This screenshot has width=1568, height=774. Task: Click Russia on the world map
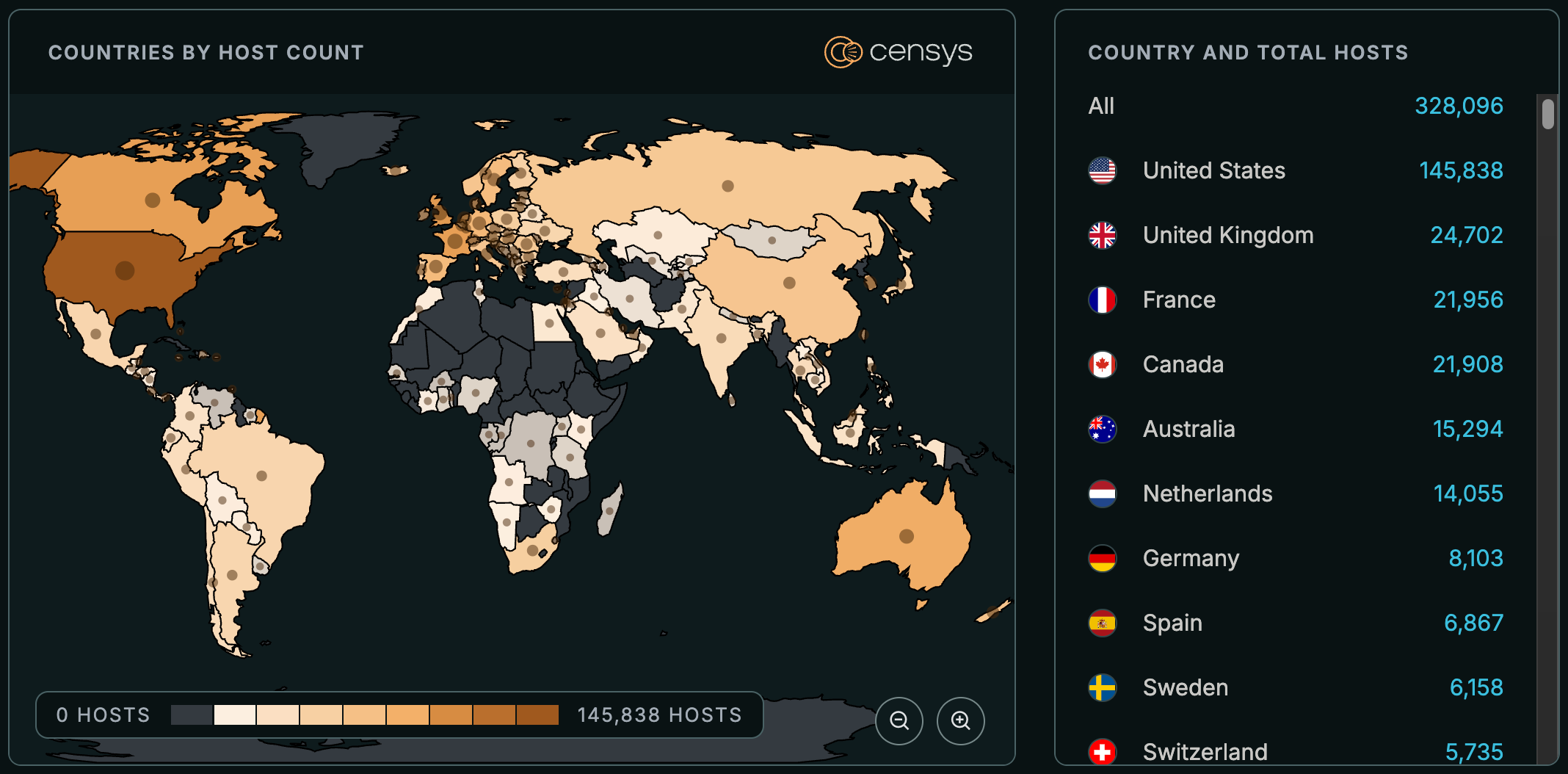(727, 186)
